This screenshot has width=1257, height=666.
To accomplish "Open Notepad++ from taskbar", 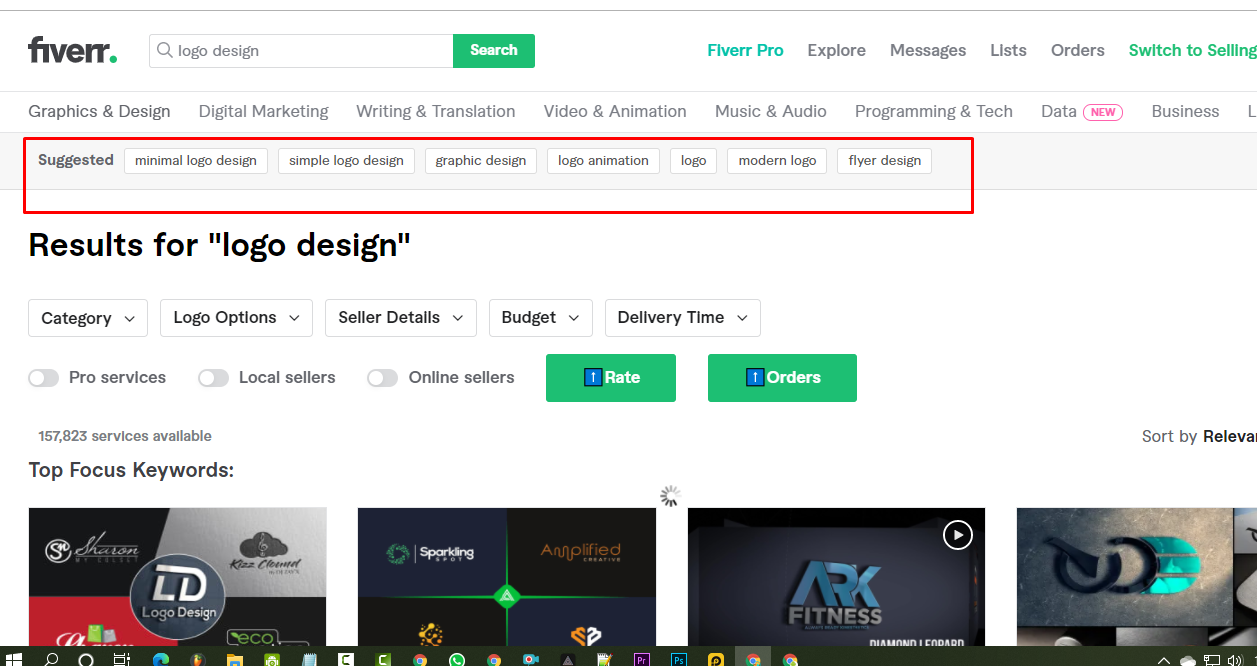I will click(604, 659).
